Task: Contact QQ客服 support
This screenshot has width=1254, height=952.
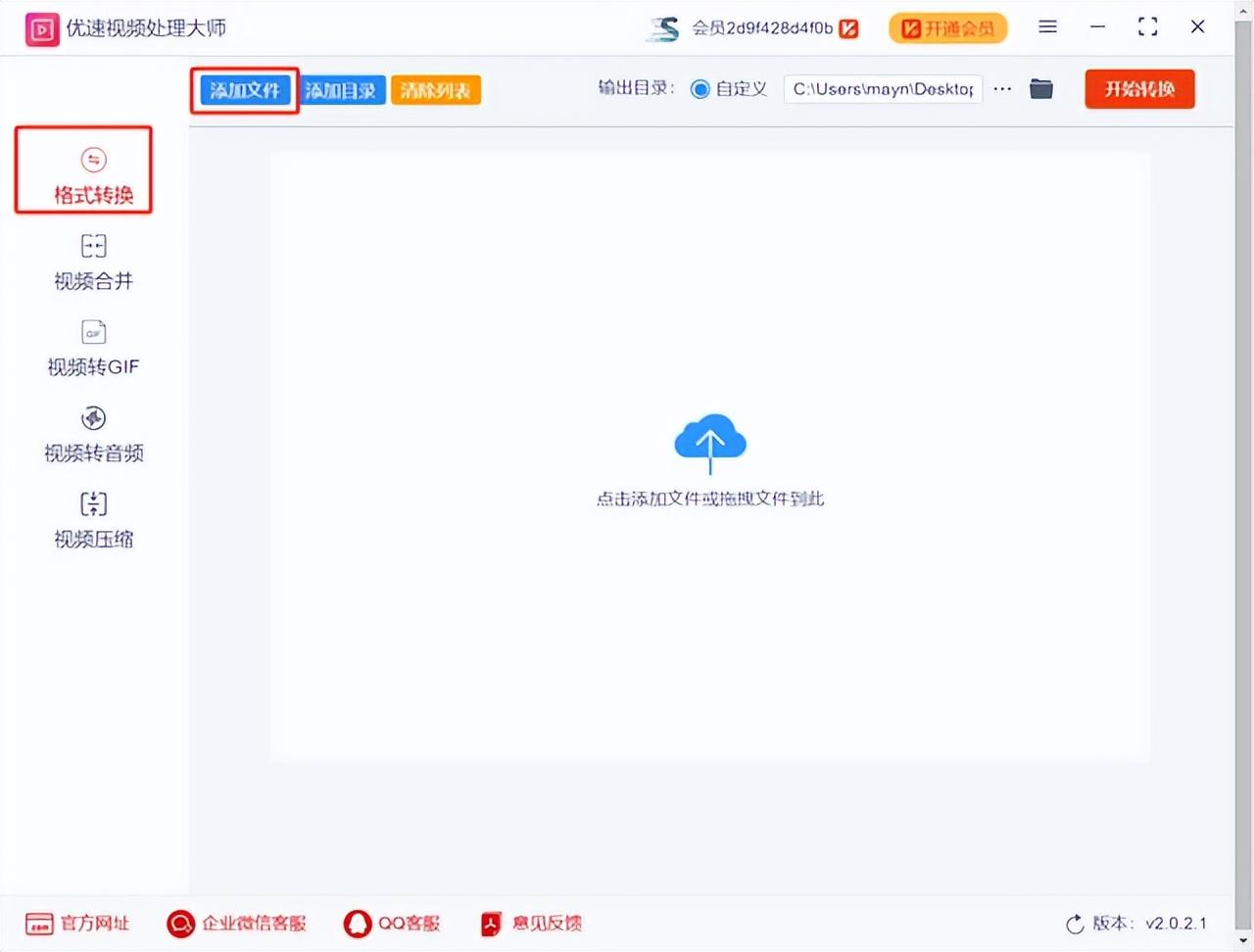Action: coord(393,923)
